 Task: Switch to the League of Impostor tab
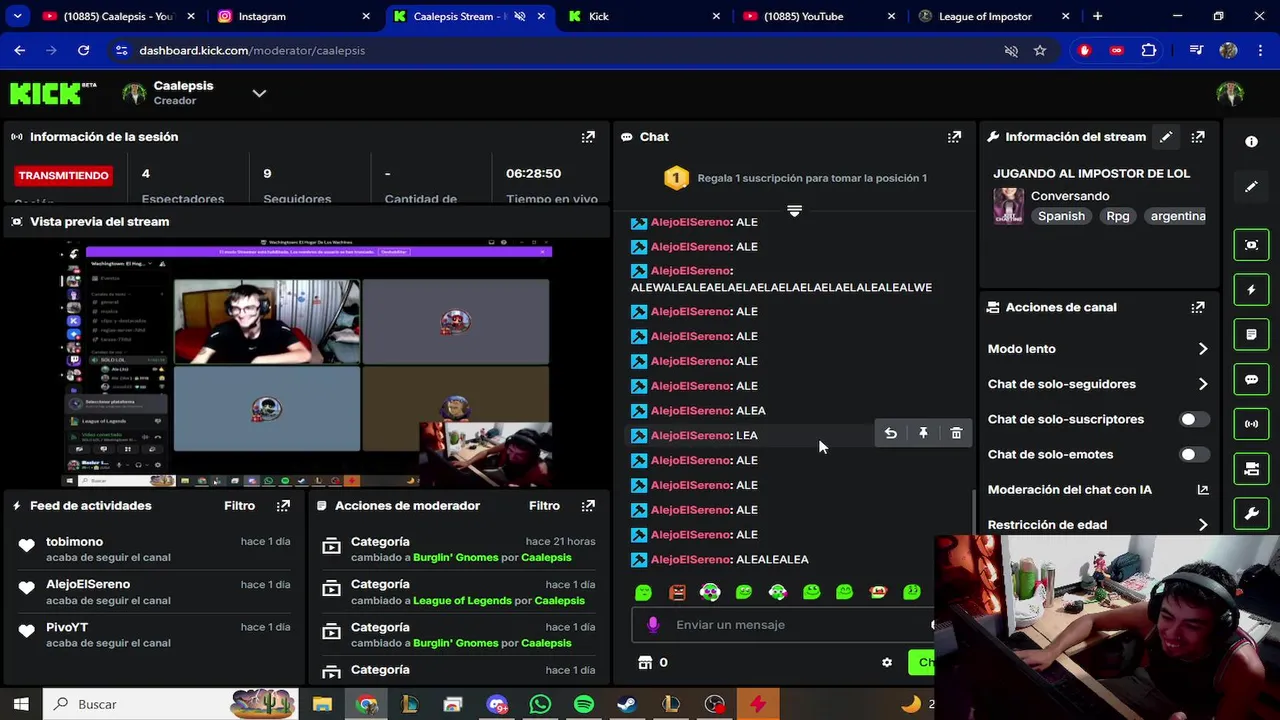(992, 16)
